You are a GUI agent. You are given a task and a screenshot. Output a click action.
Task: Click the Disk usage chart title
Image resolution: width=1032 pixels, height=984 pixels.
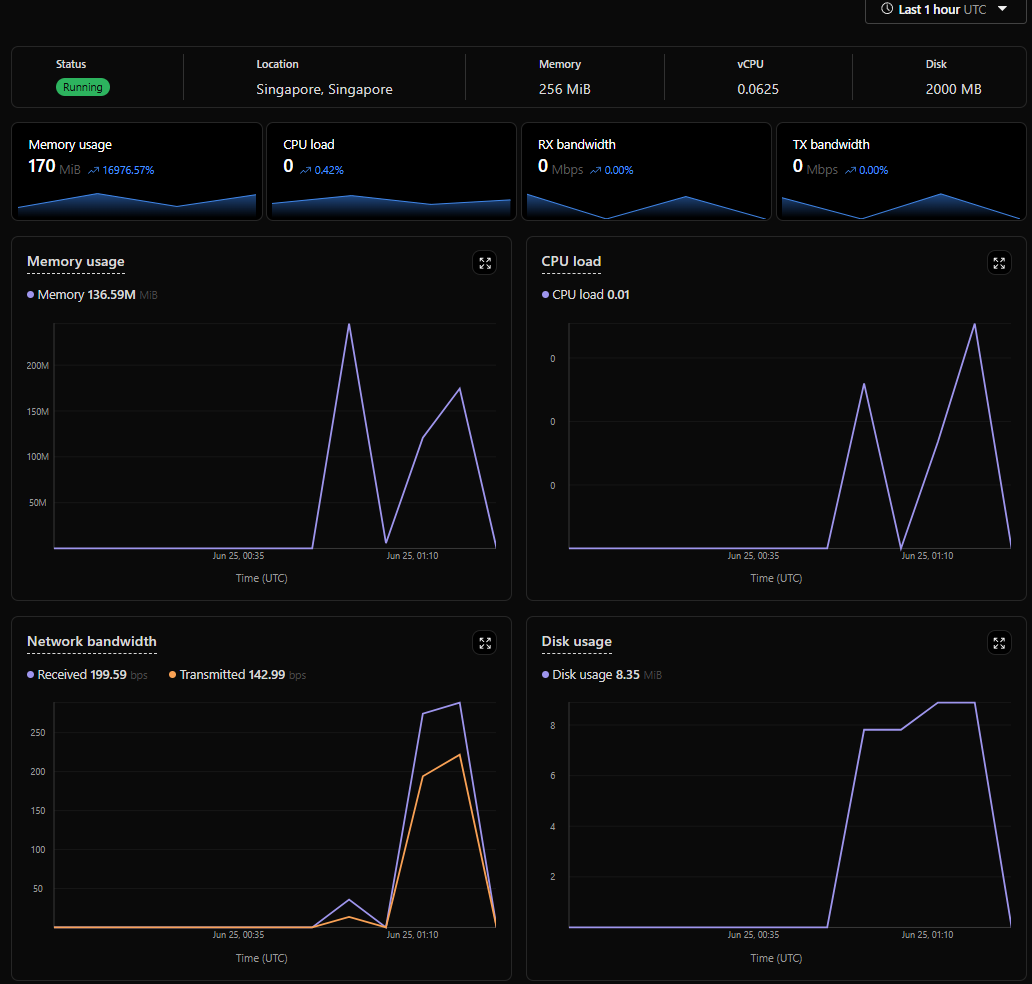point(577,641)
